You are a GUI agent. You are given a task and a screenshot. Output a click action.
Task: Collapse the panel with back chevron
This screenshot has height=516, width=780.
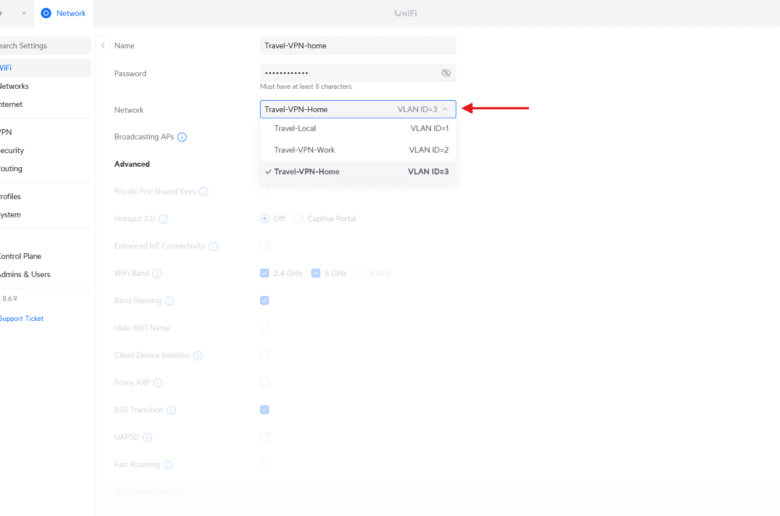pos(103,45)
